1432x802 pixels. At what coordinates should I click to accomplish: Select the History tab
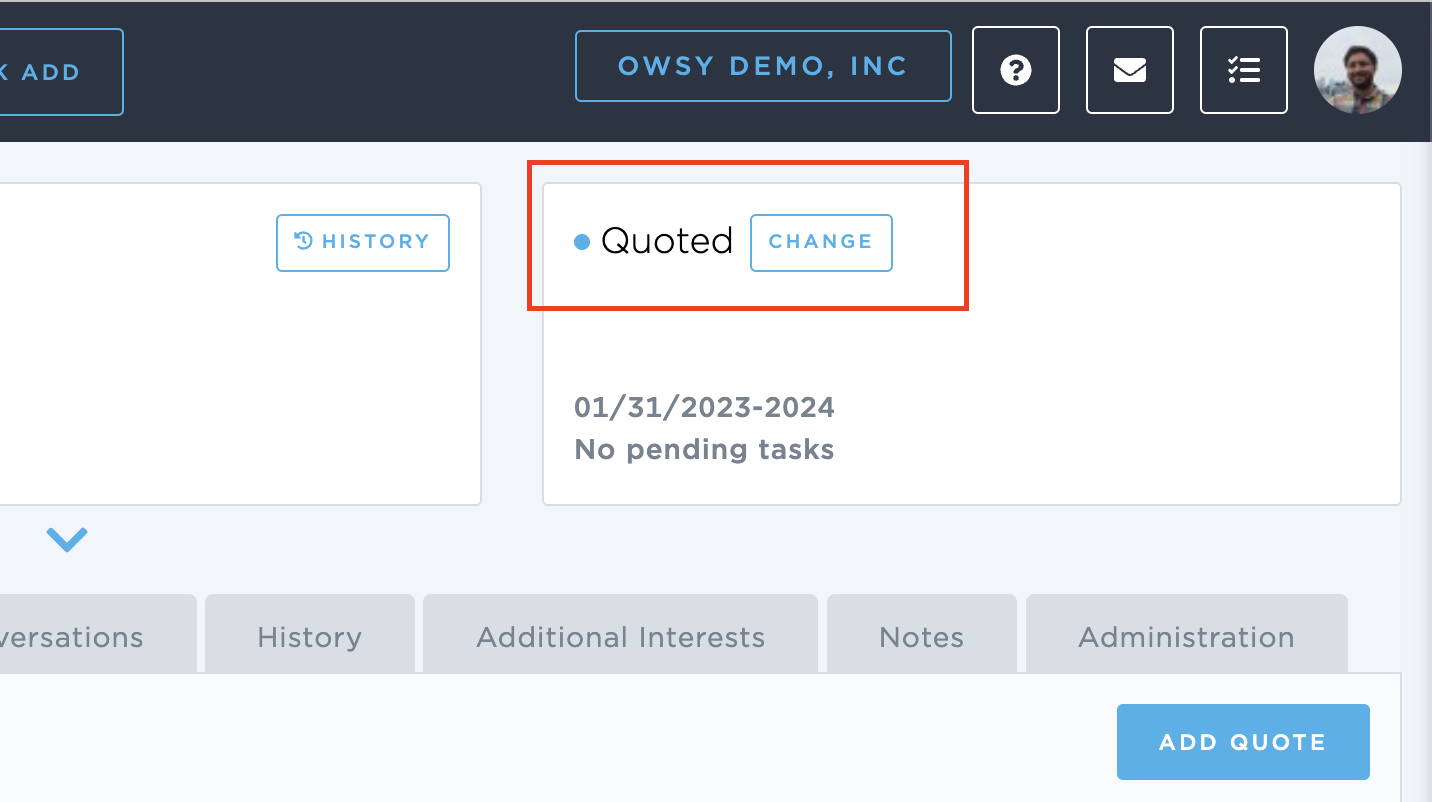(309, 637)
